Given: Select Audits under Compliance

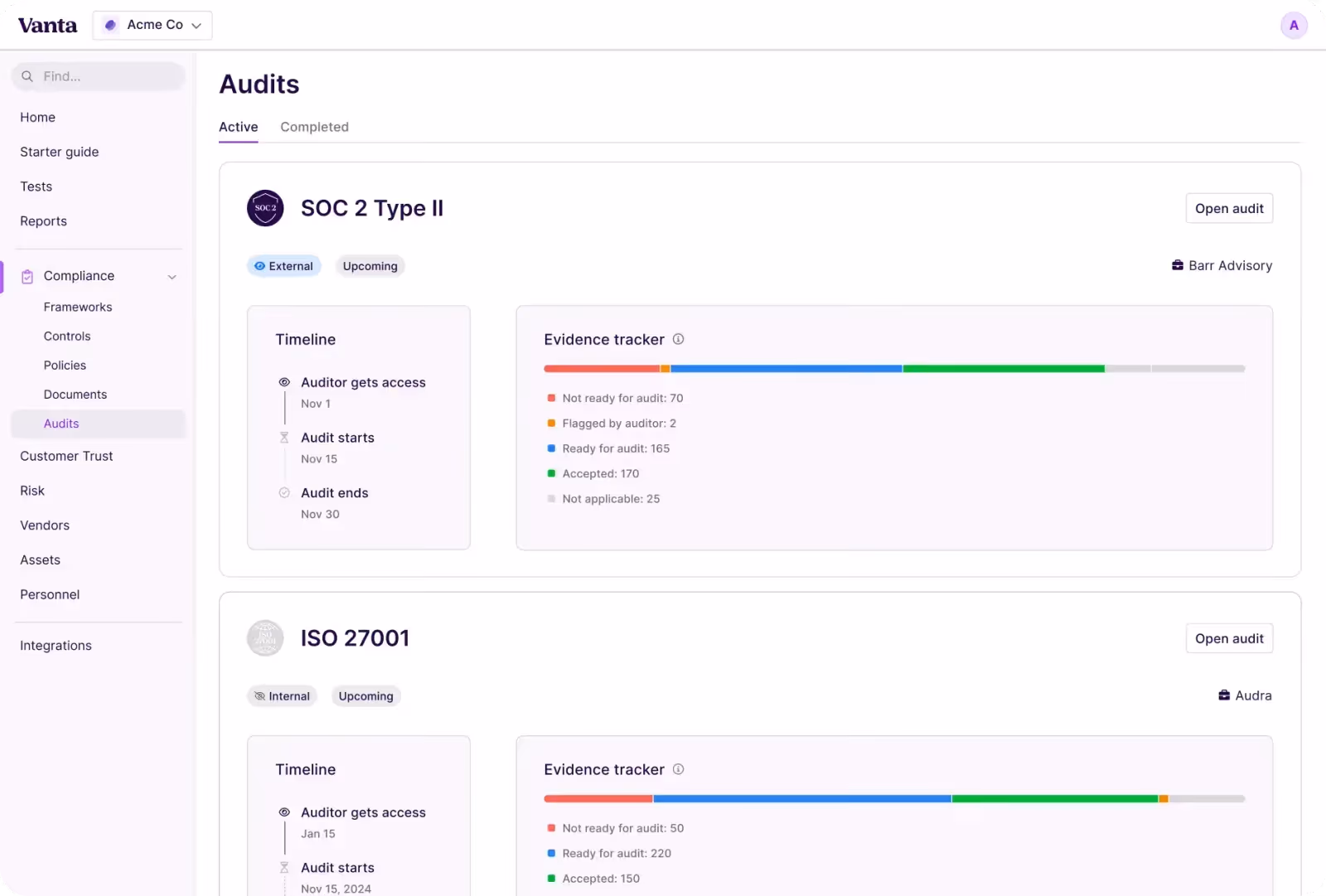Looking at the screenshot, I should click(98, 424).
